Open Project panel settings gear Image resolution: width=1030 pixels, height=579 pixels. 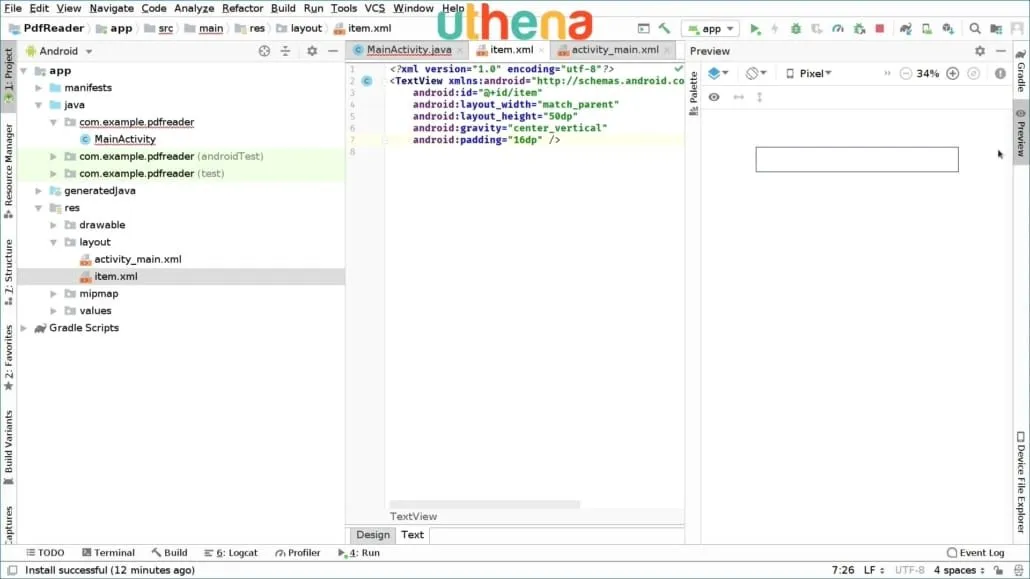(312, 51)
